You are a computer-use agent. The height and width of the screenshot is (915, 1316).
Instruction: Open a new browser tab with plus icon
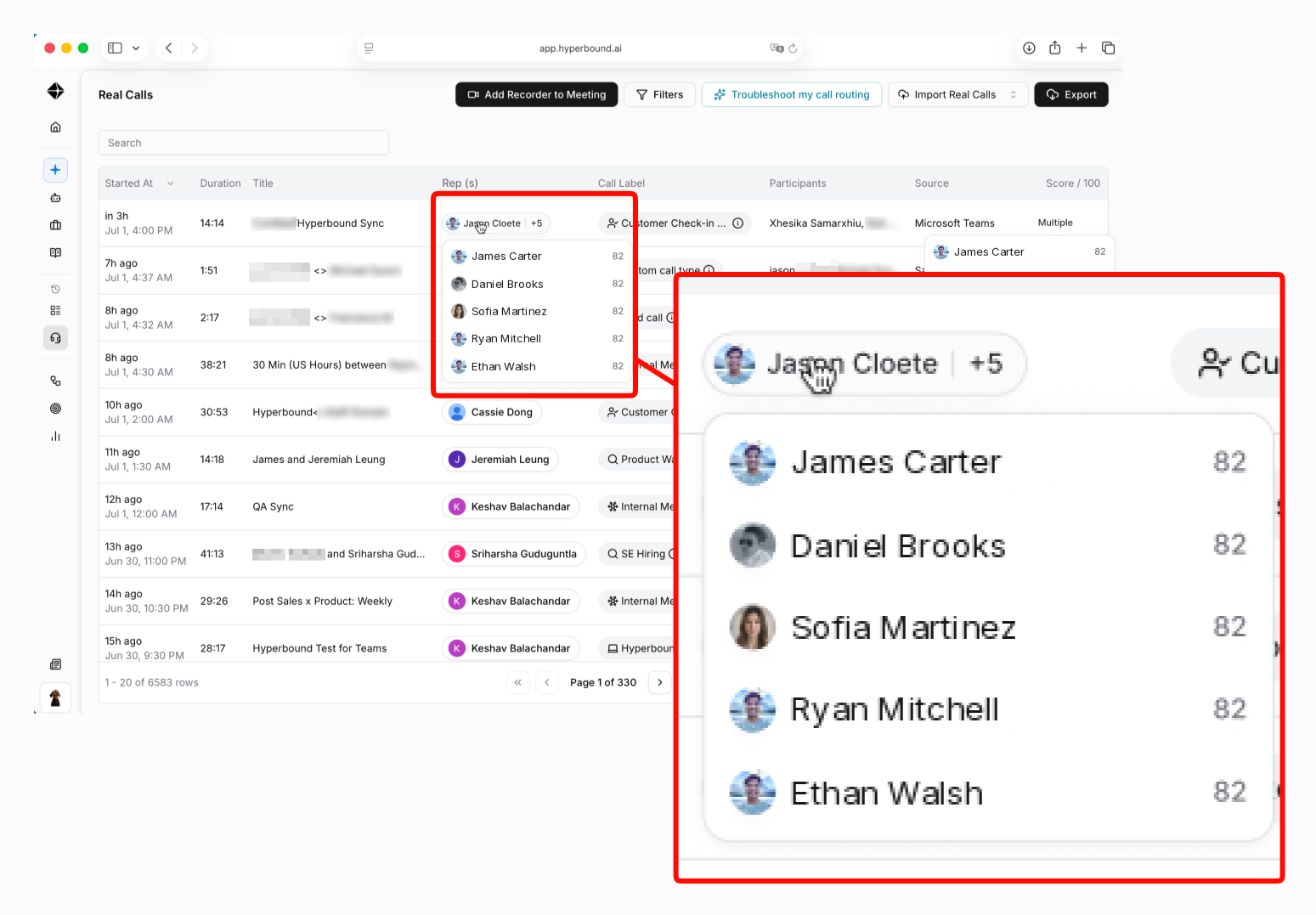click(1082, 48)
